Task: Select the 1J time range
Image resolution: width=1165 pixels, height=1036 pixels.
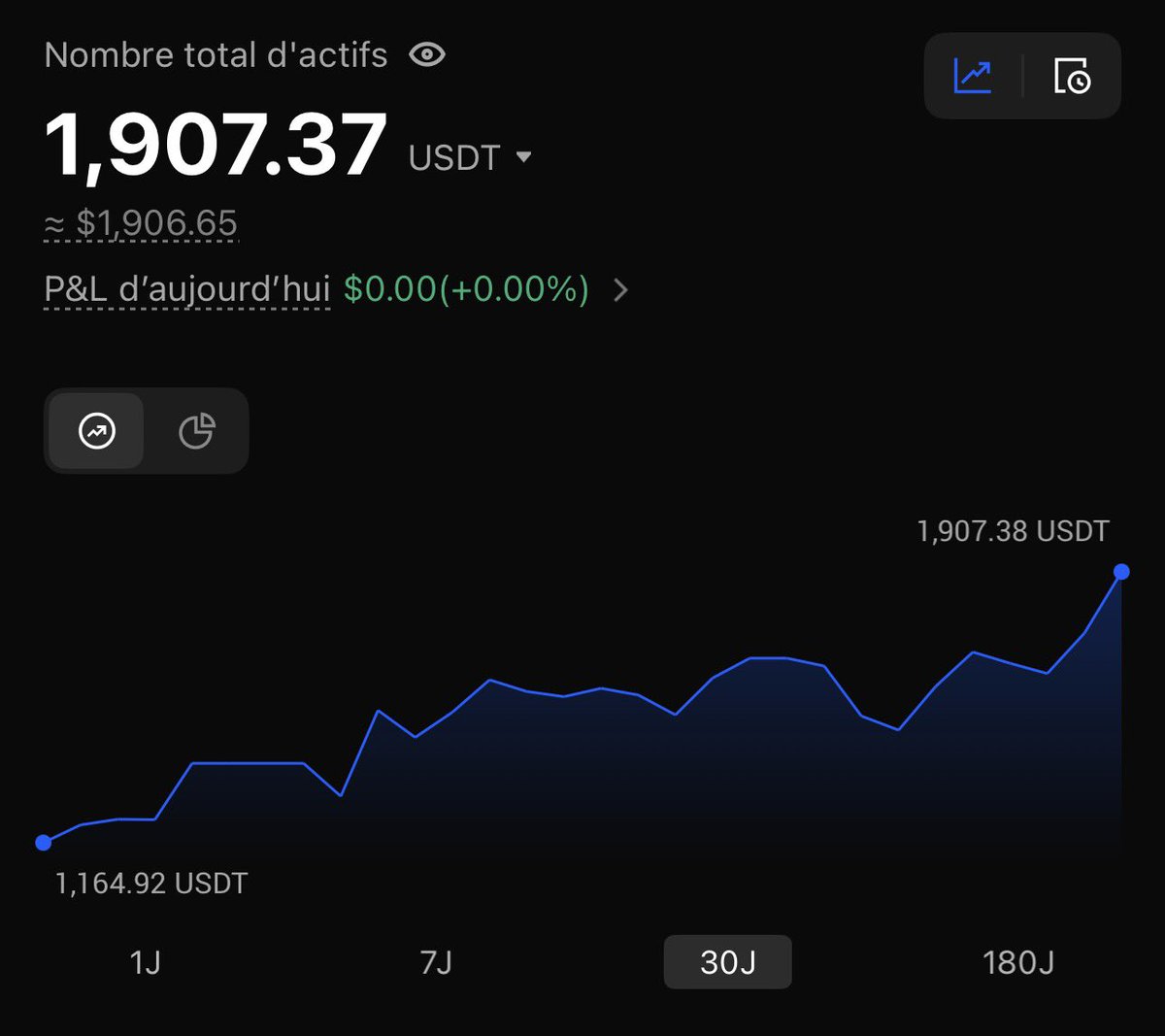Action: [145, 962]
